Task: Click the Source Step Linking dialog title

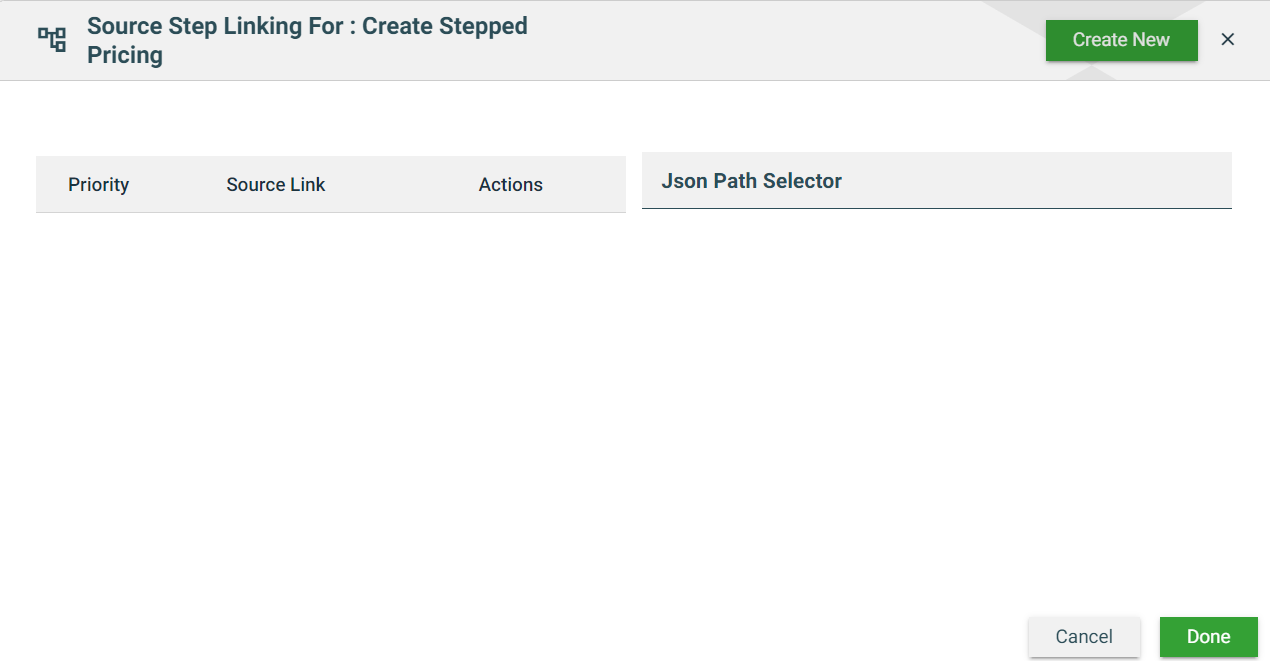Action: [x=307, y=27]
